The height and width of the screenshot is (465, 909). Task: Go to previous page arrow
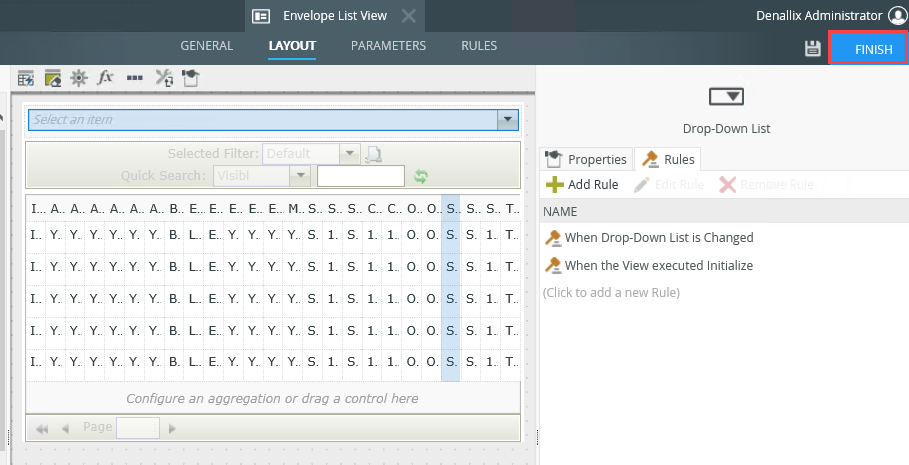65,429
